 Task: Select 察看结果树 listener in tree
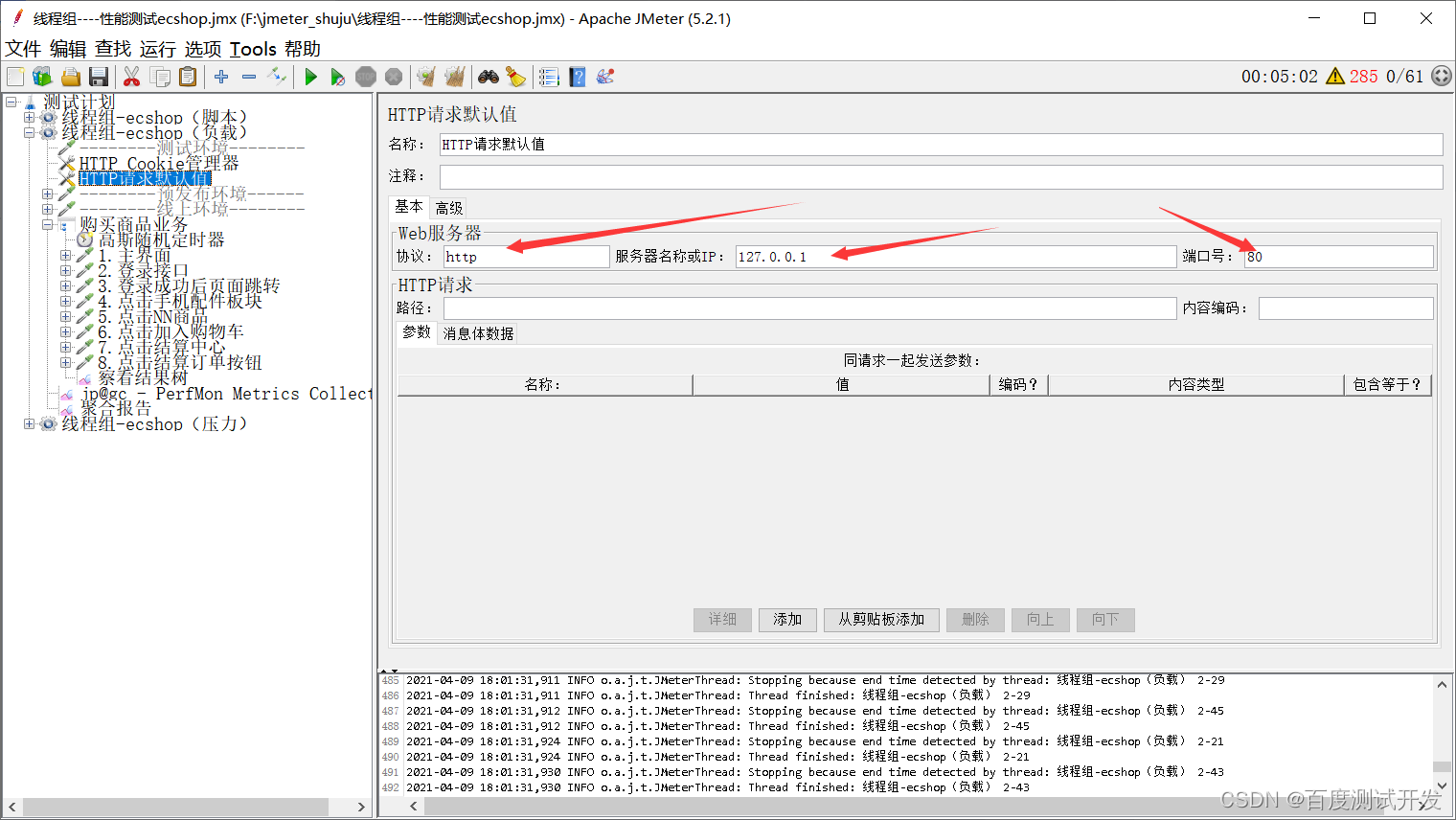click(142, 377)
